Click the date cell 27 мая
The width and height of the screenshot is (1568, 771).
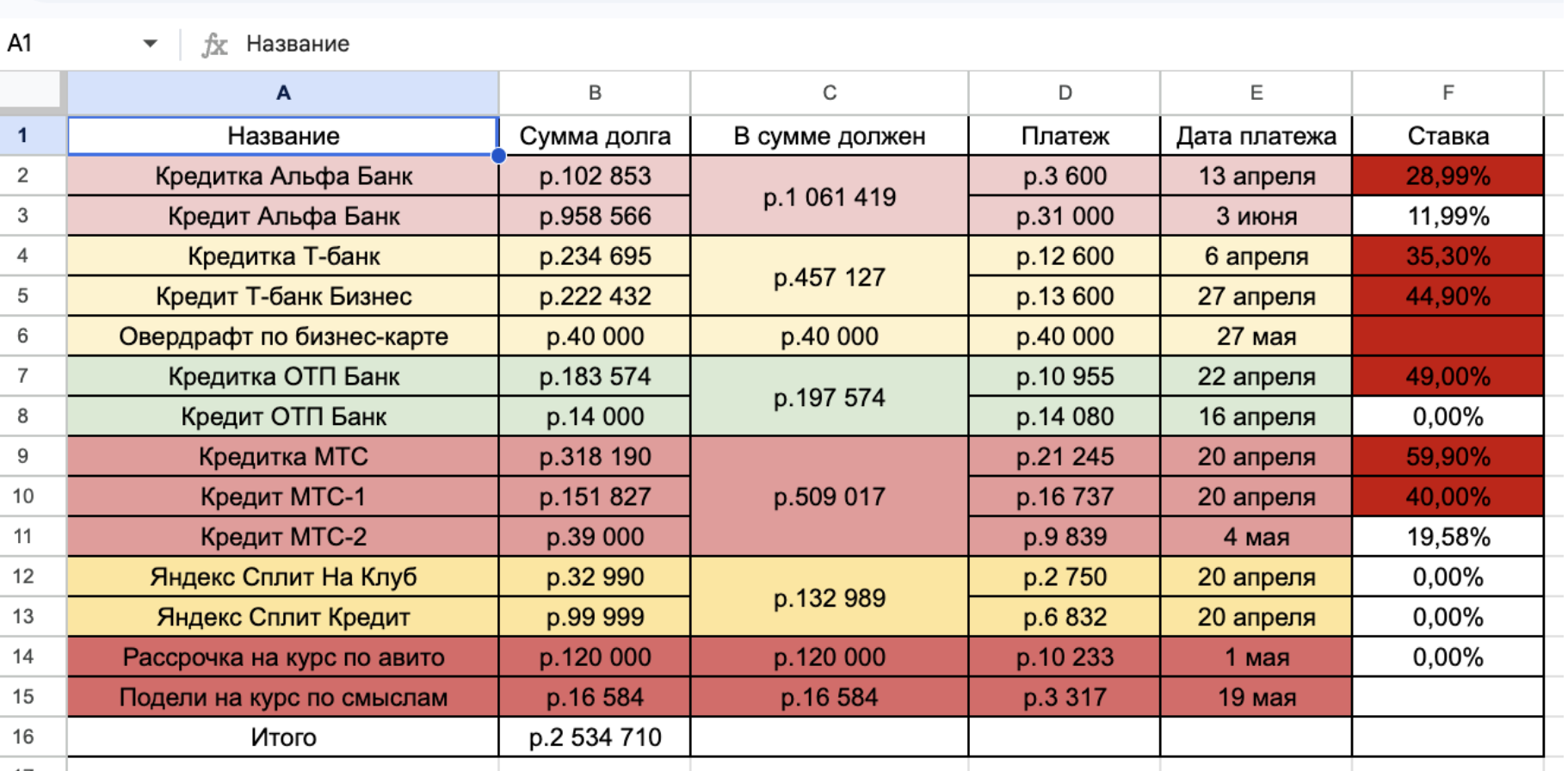tap(1256, 336)
